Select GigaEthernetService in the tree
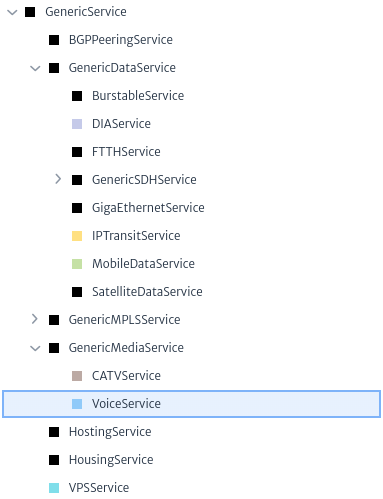 tap(148, 208)
